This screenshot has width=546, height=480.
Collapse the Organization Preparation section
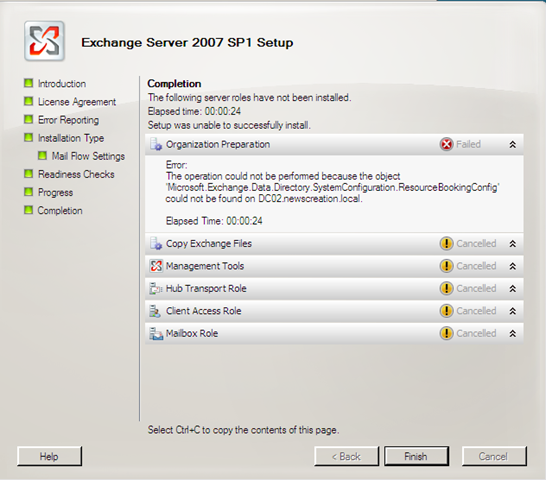(513, 145)
